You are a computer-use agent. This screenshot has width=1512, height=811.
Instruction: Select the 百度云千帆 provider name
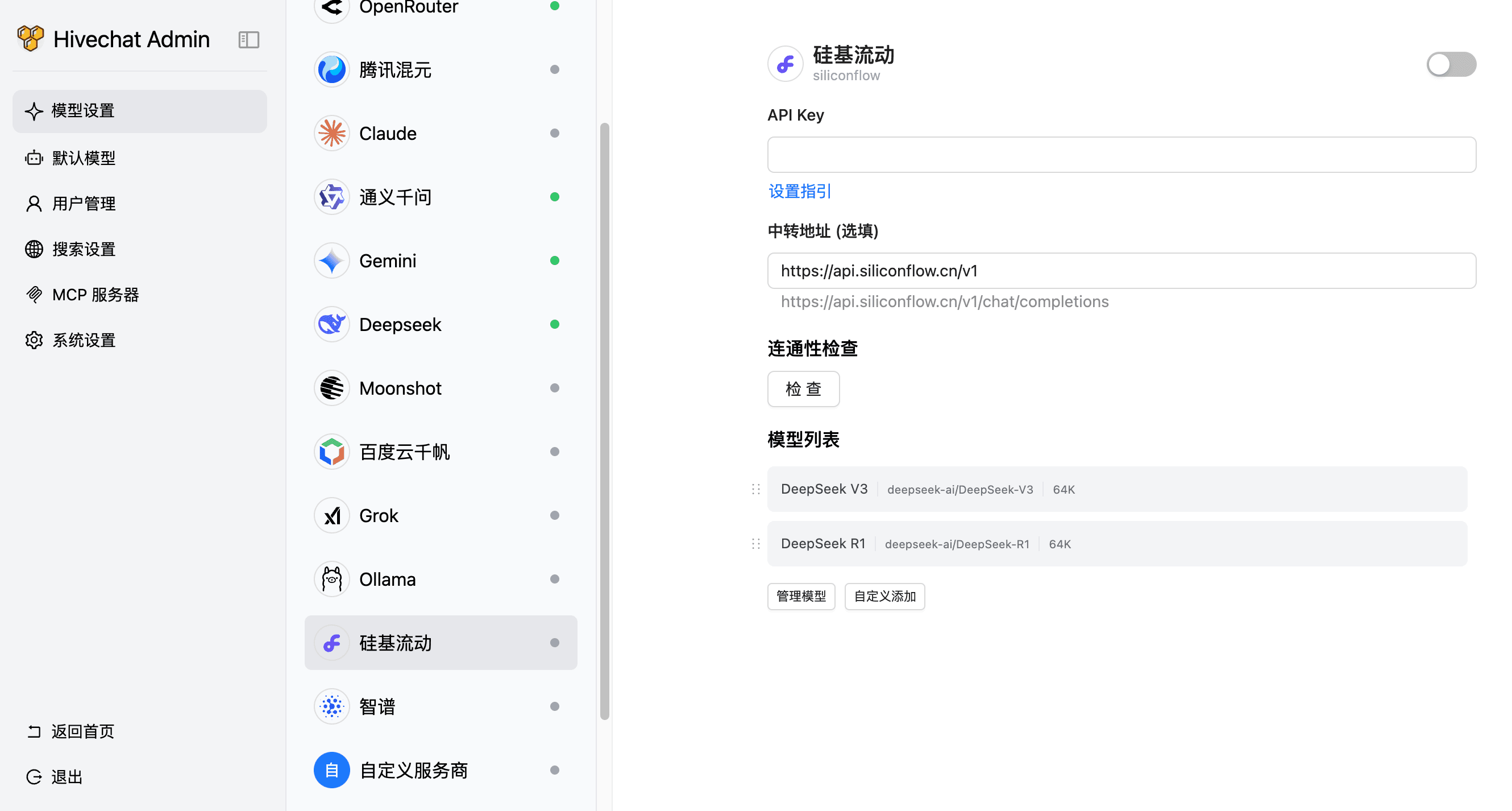pyautogui.click(x=404, y=452)
